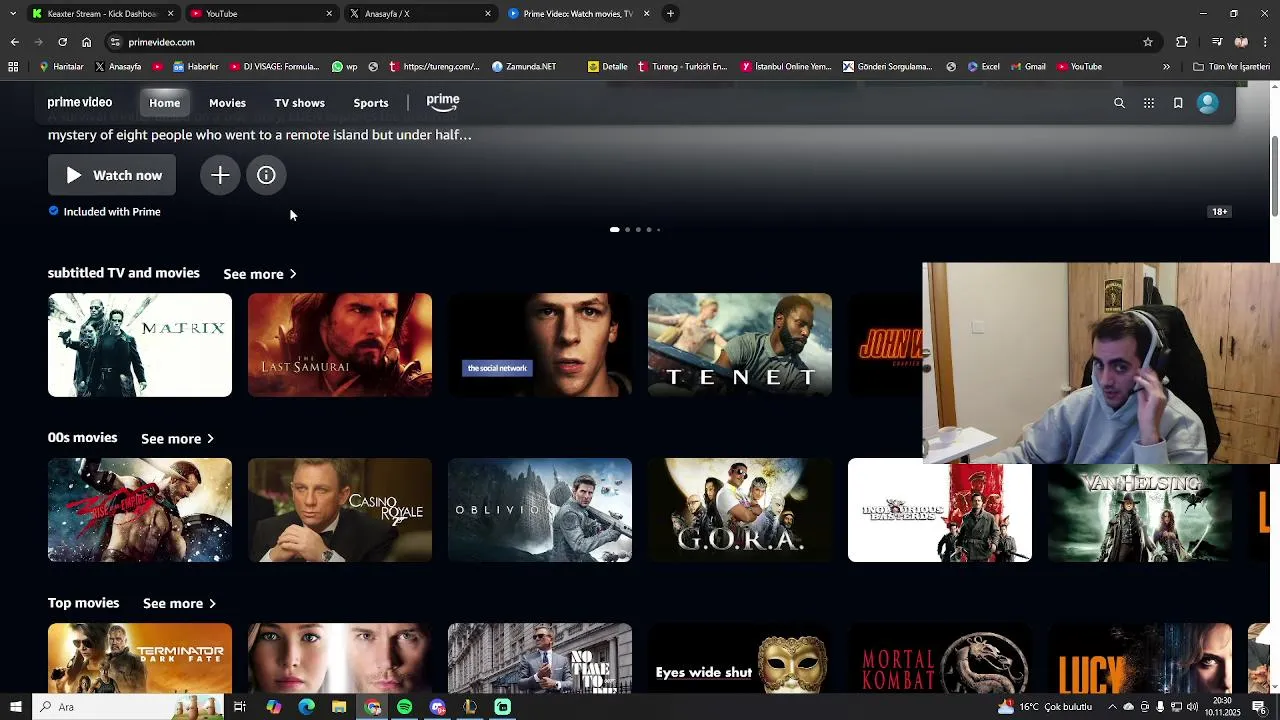Open The Last Samurai thumbnail
The height and width of the screenshot is (720, 1280).
click(x=340, y=345)
